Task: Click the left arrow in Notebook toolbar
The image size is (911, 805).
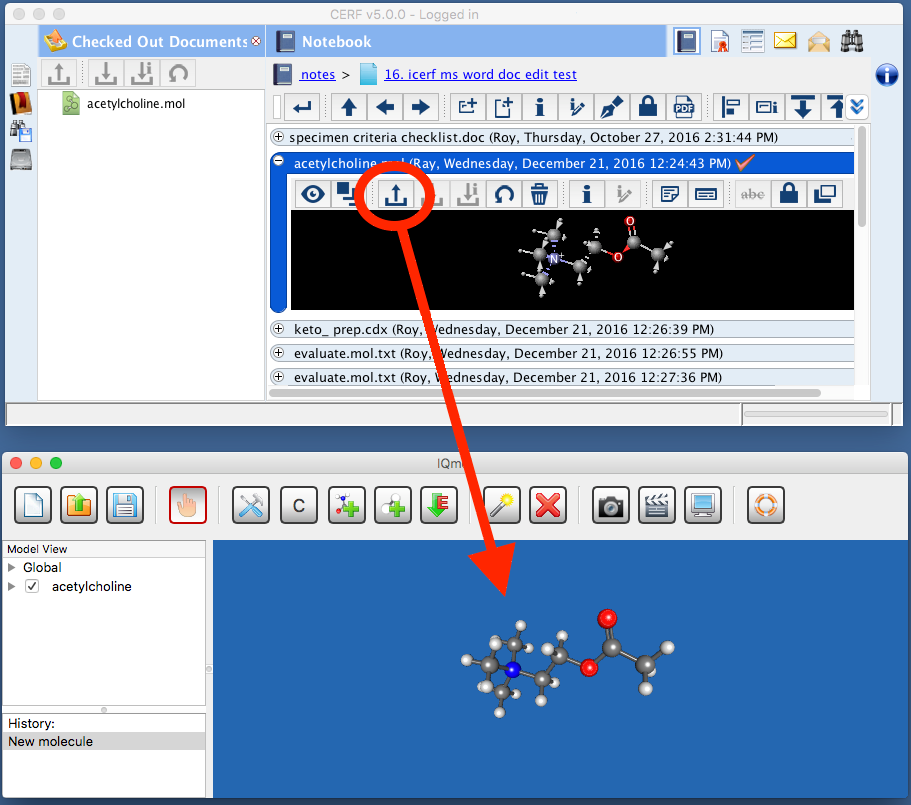Action: 385,107
